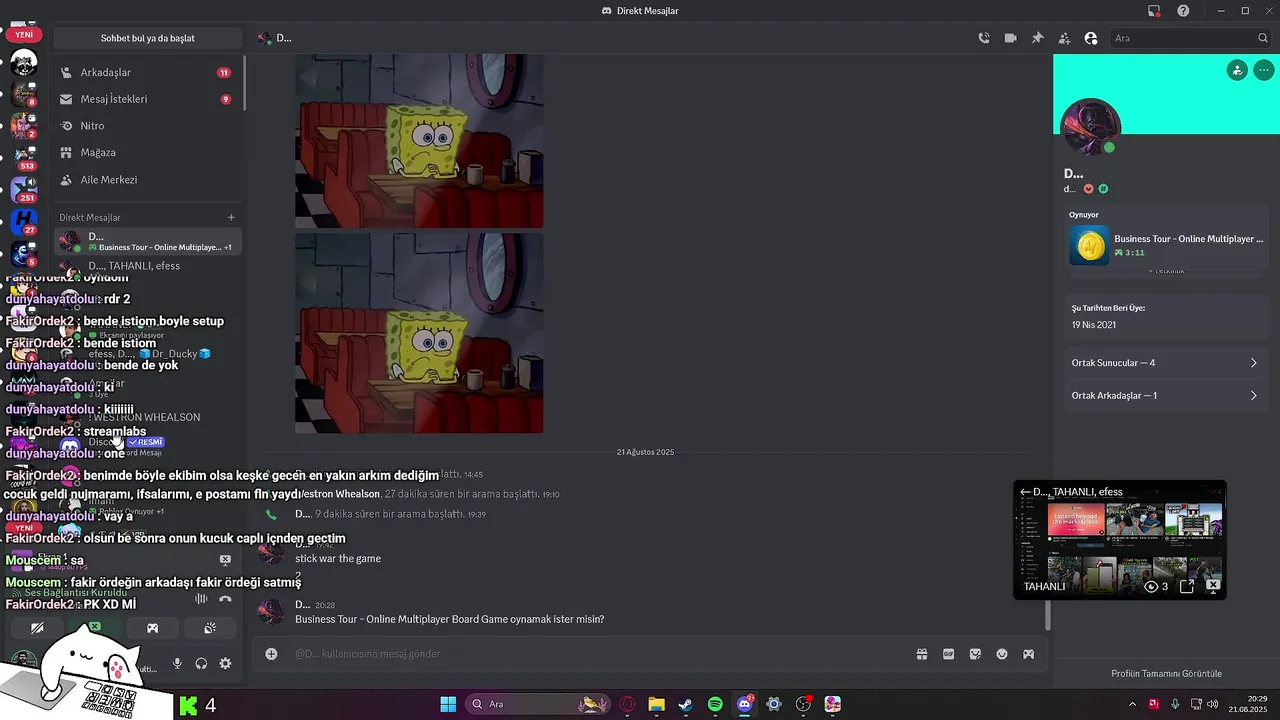Open the Windows Start menu
1280x720 pixels.
click(448, 704)
